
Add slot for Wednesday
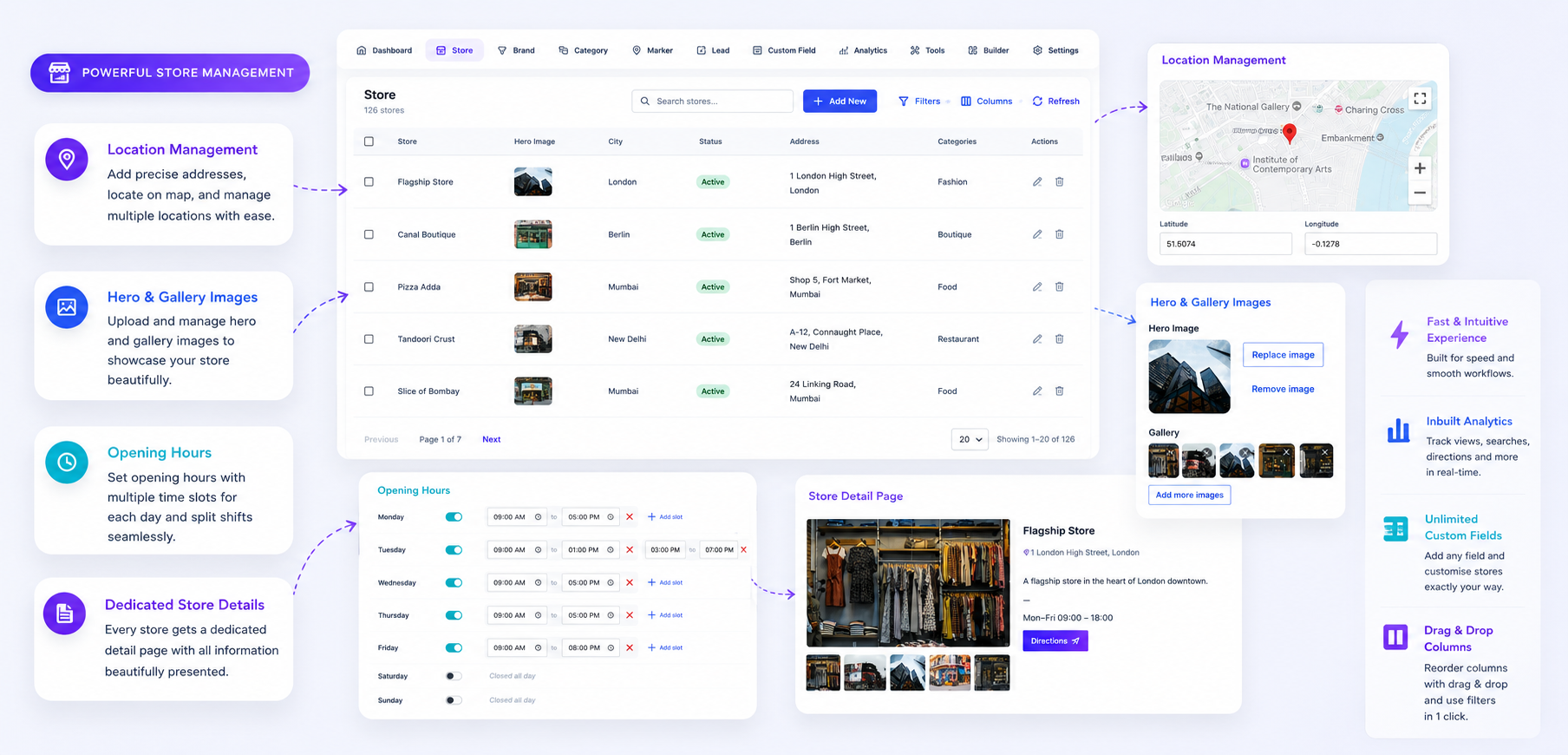[x=665, y=582]
